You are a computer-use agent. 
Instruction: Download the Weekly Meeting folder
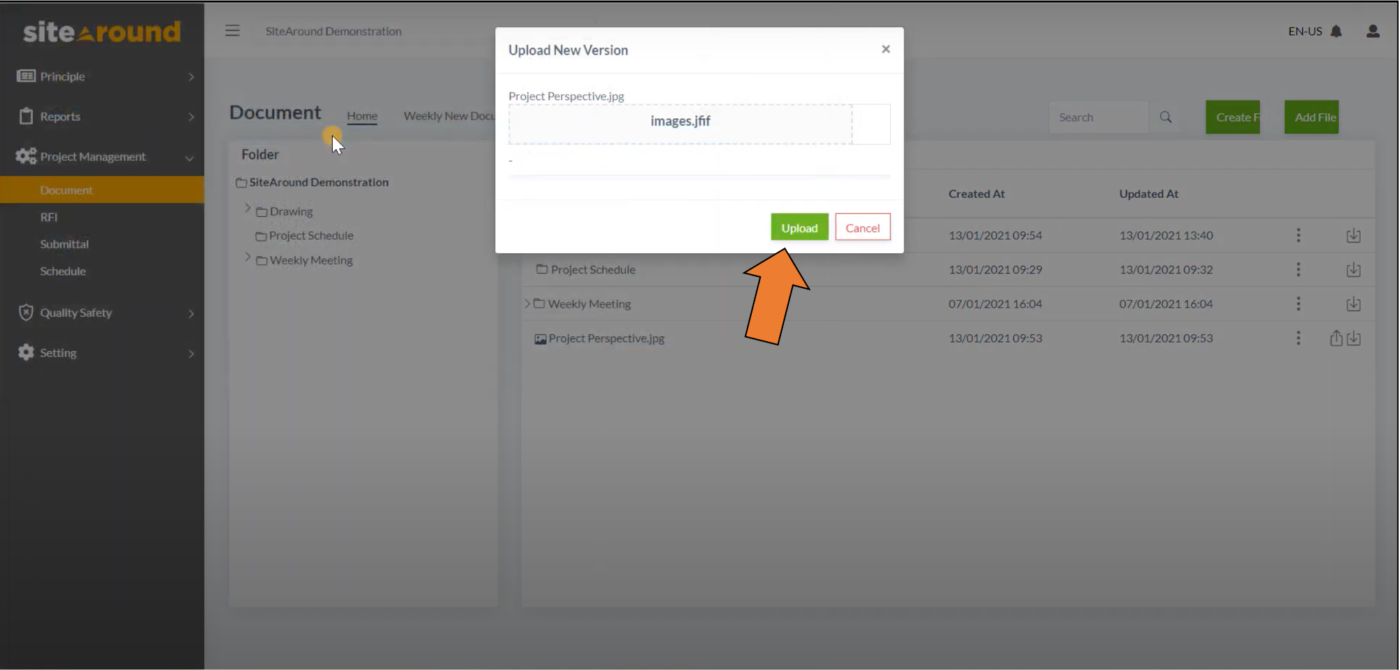[x=1353, y=303]
